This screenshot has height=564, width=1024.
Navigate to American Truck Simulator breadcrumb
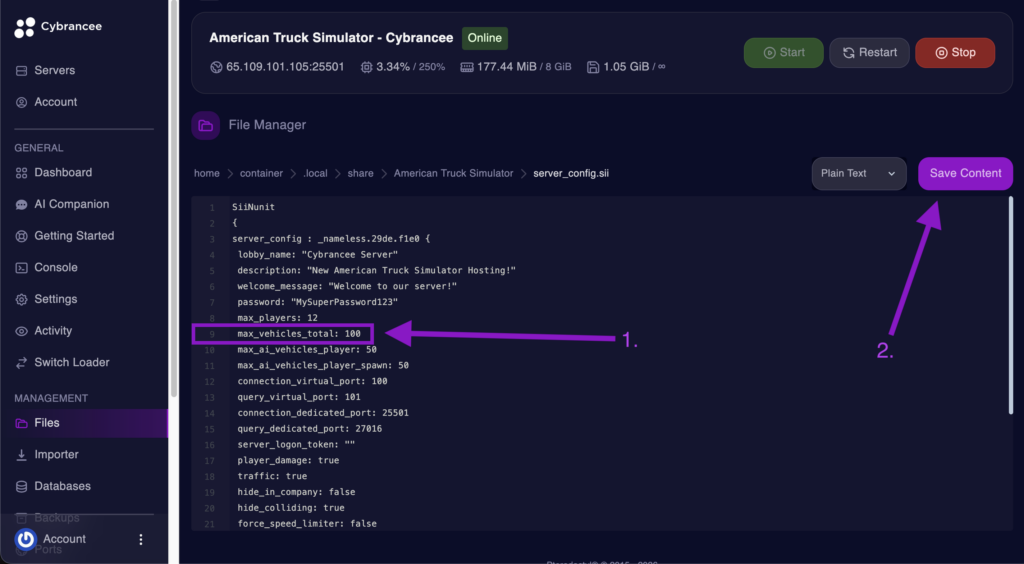point(453,174)
